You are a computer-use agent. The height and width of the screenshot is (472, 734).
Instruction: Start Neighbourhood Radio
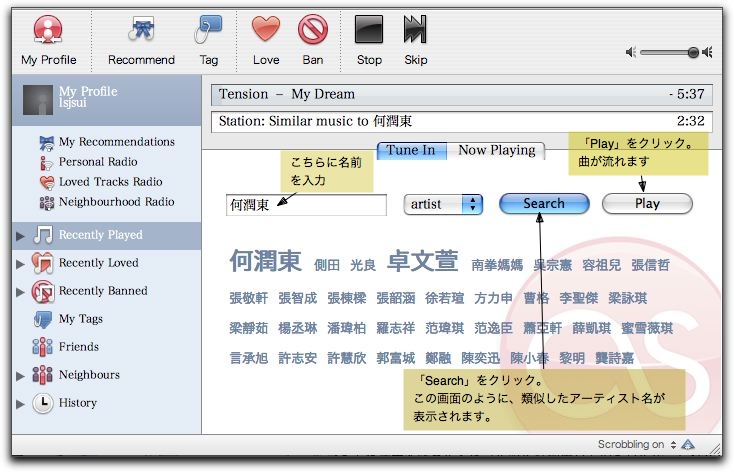[x=107, y=202]
